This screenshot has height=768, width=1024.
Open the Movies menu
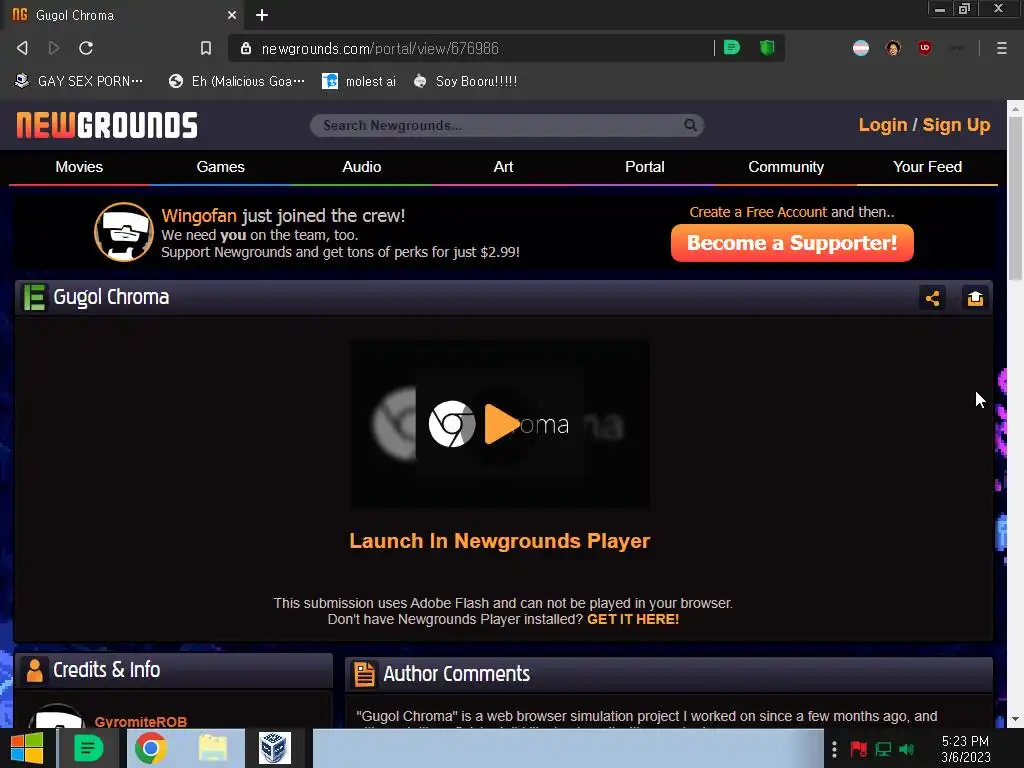point(79,167)
